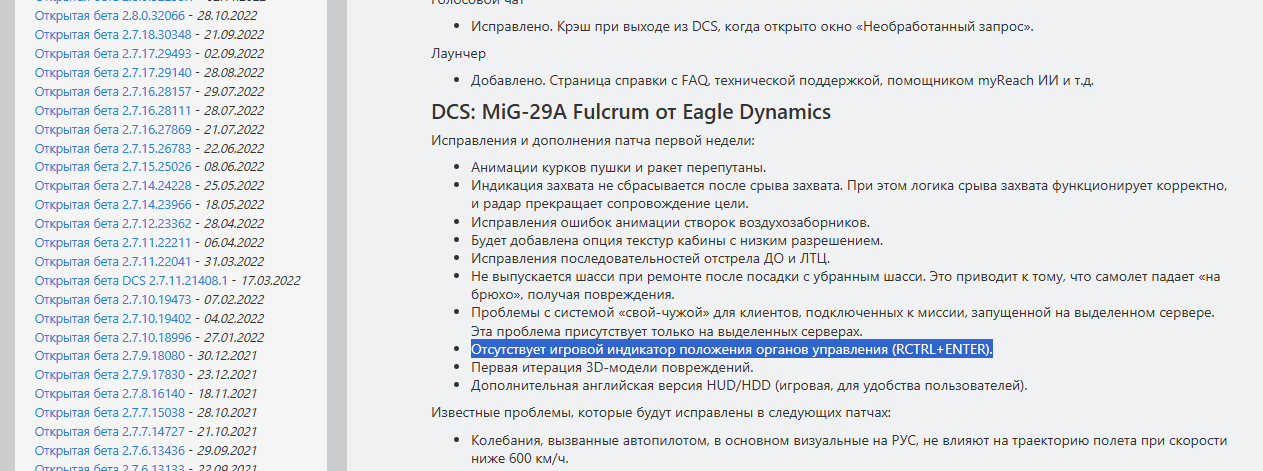Click the highlighted line about RCTRL+ENTER indicator

tap(732, 349)
